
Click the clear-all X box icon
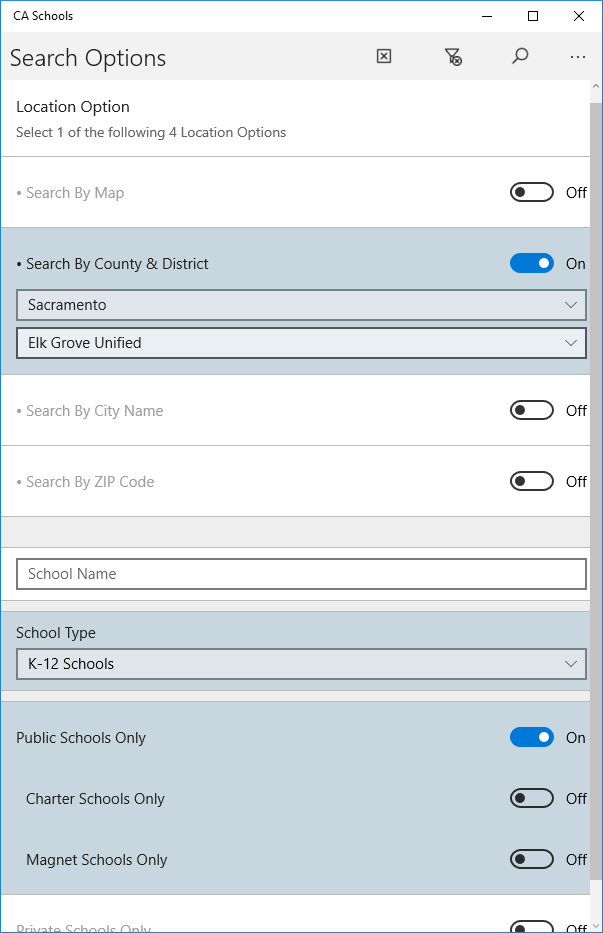(384, 57)
